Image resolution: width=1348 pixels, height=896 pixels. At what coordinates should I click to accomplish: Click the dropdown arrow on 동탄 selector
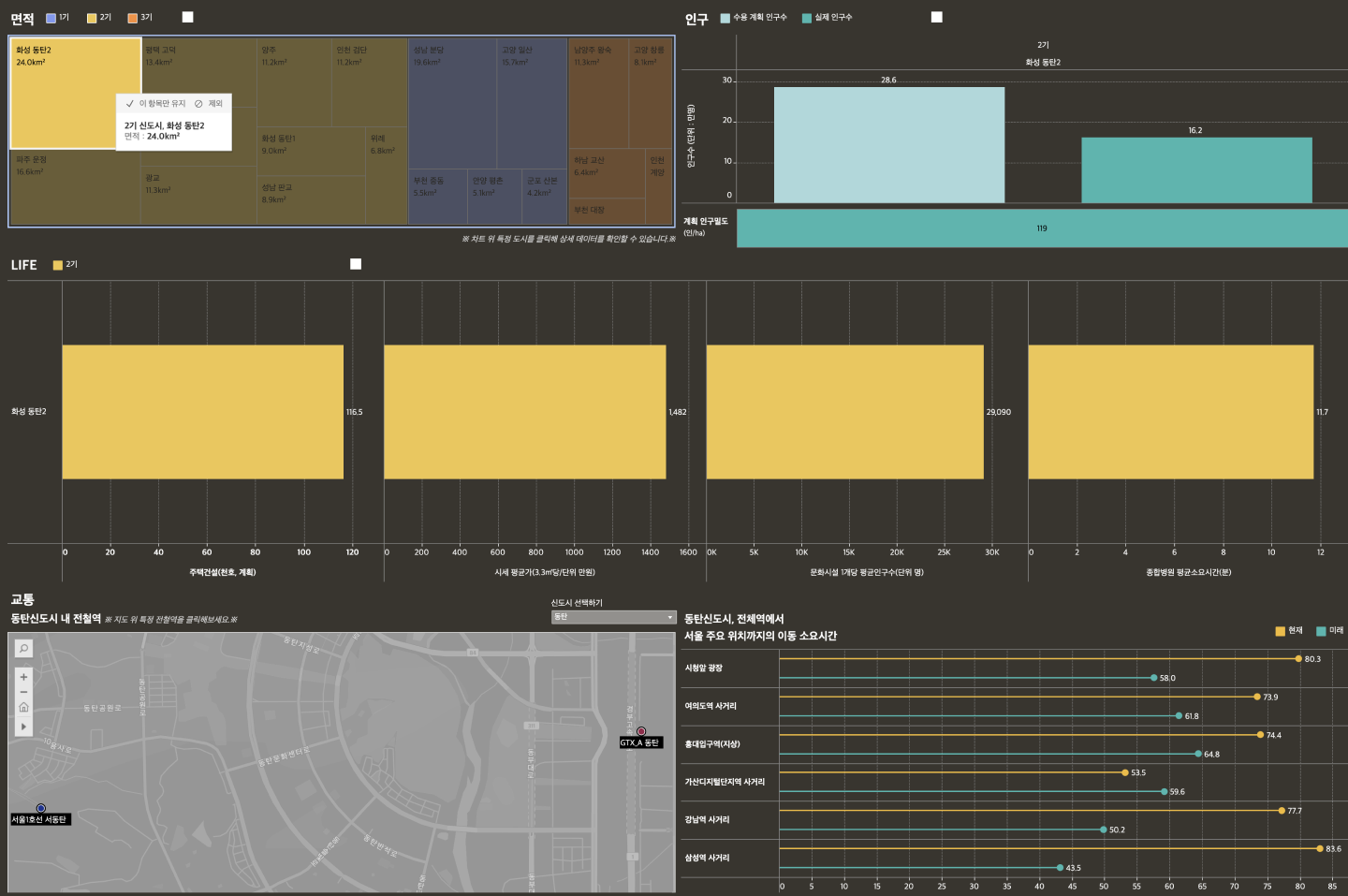click(x=669, y=617)
